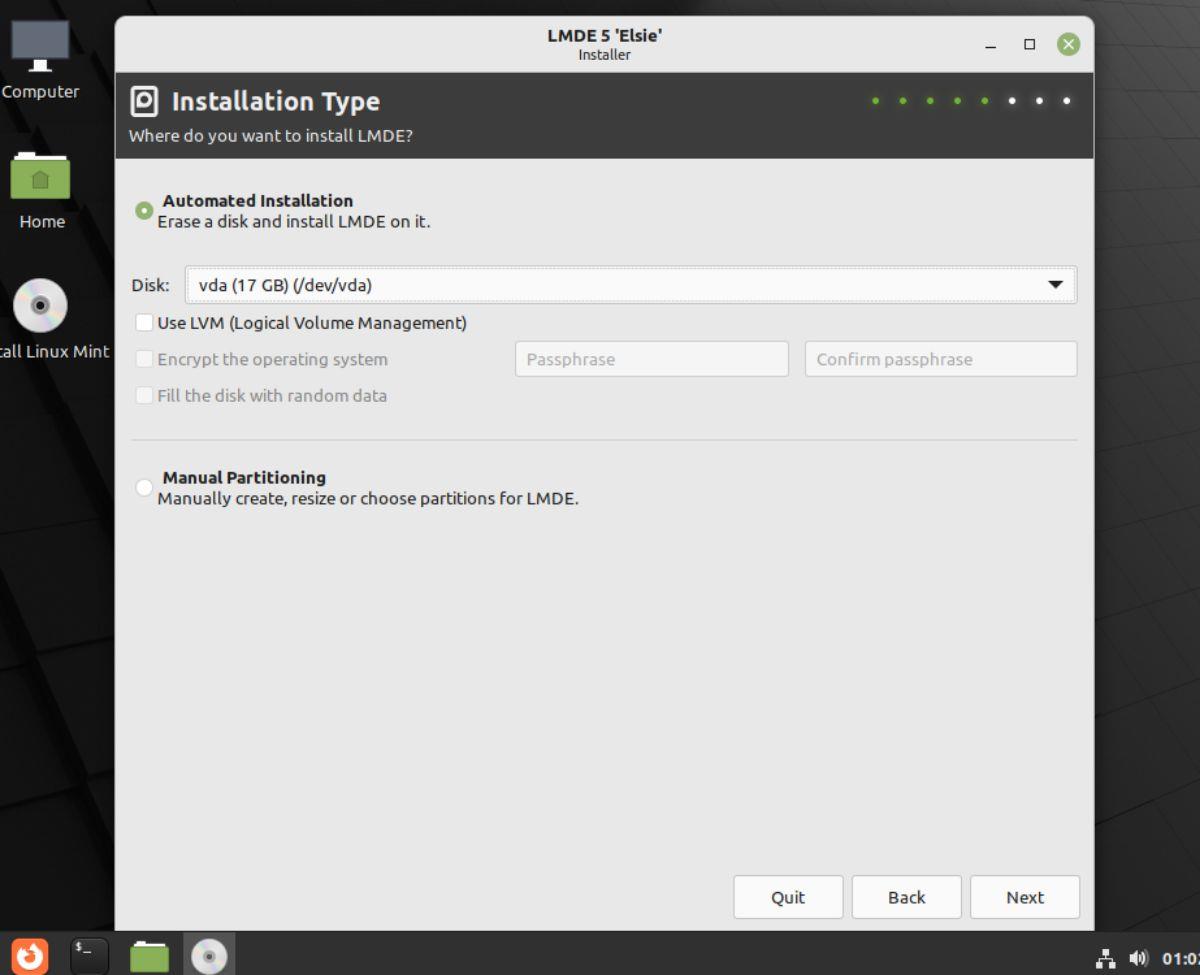Image resolution: width=1200 pixels, height=975 pixels.
Task: Expand the vda disk list arrow
Action: click(1055, 285)
